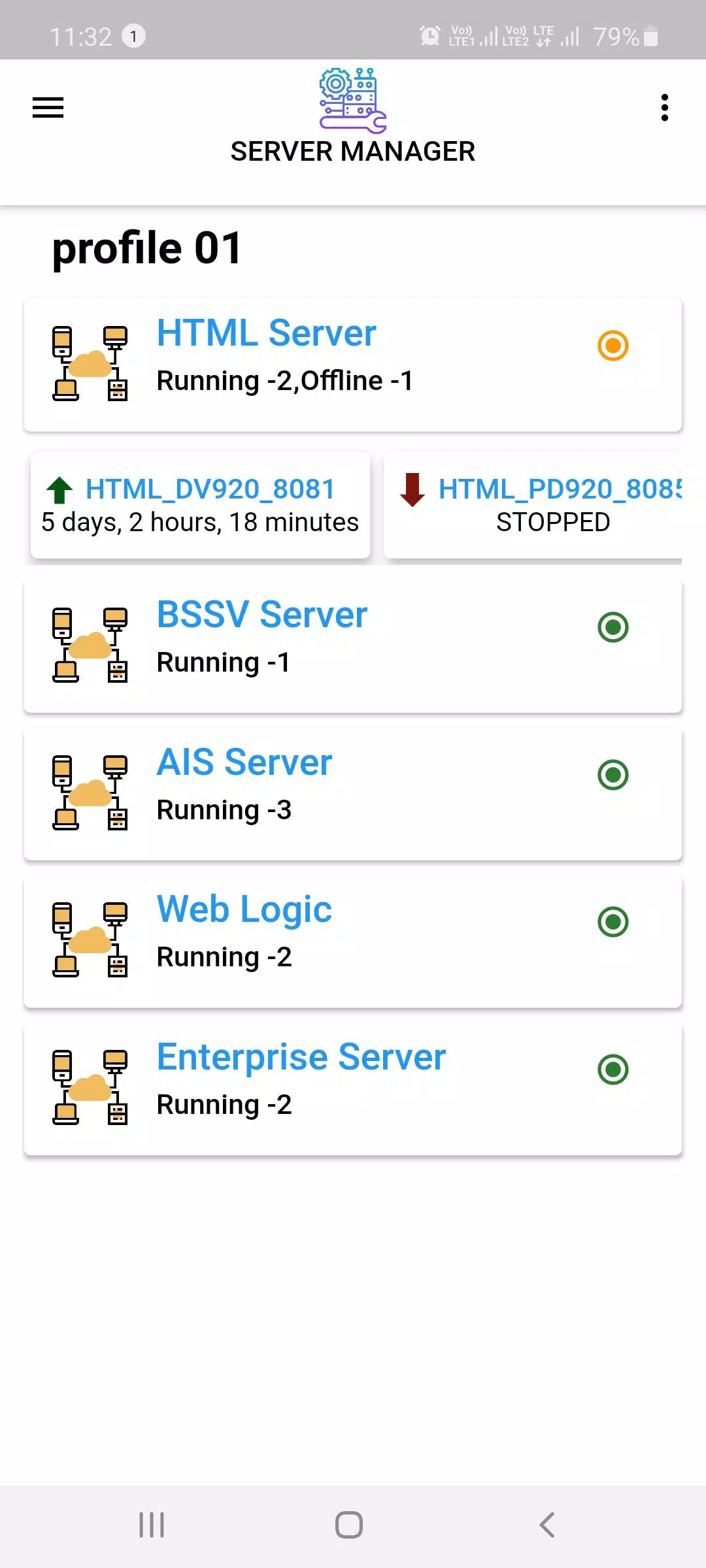Tap 'Running -2' under Enterprise Server

click(224, 1105)
